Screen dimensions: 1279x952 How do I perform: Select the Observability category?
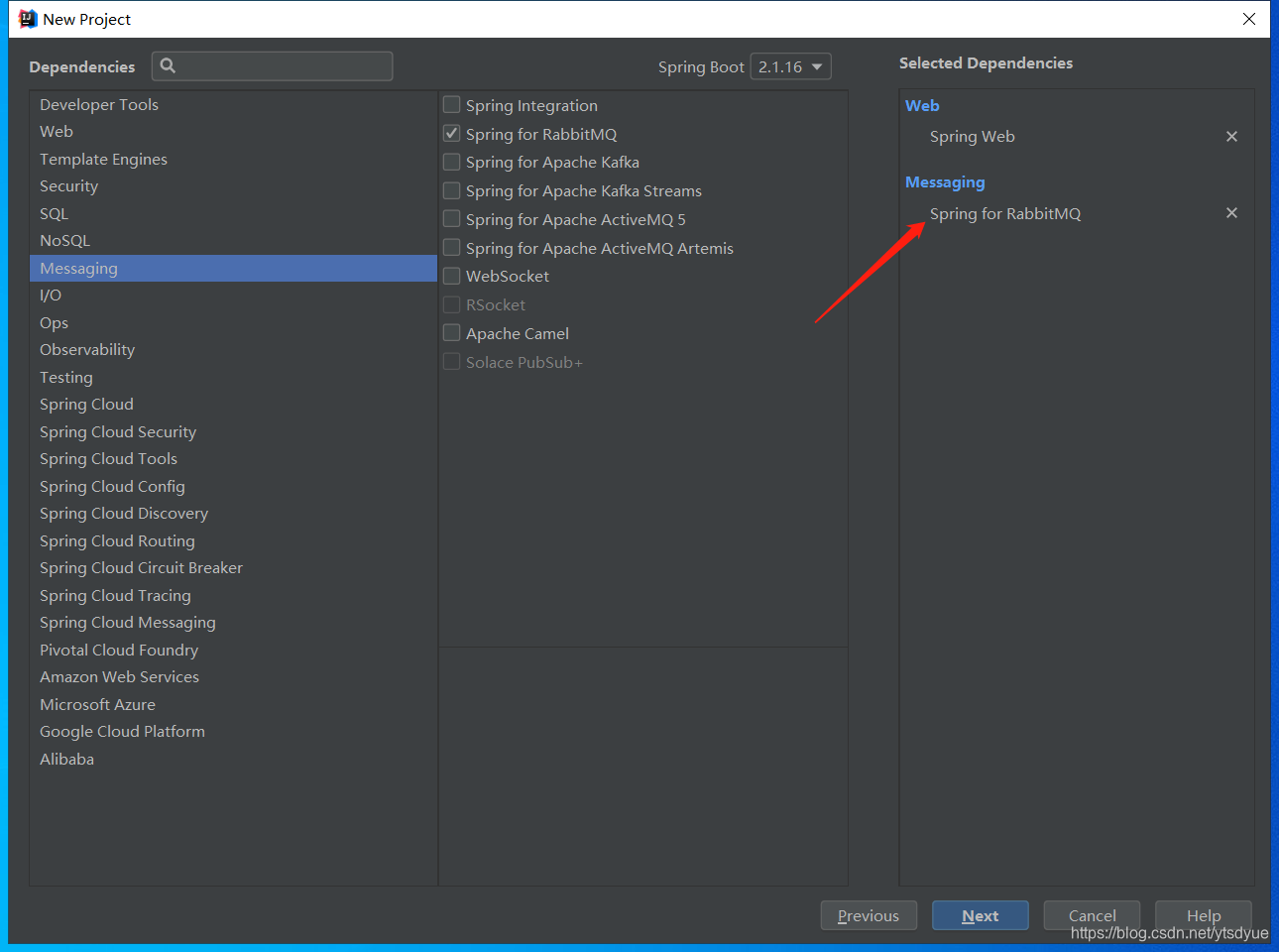point(233,350)
